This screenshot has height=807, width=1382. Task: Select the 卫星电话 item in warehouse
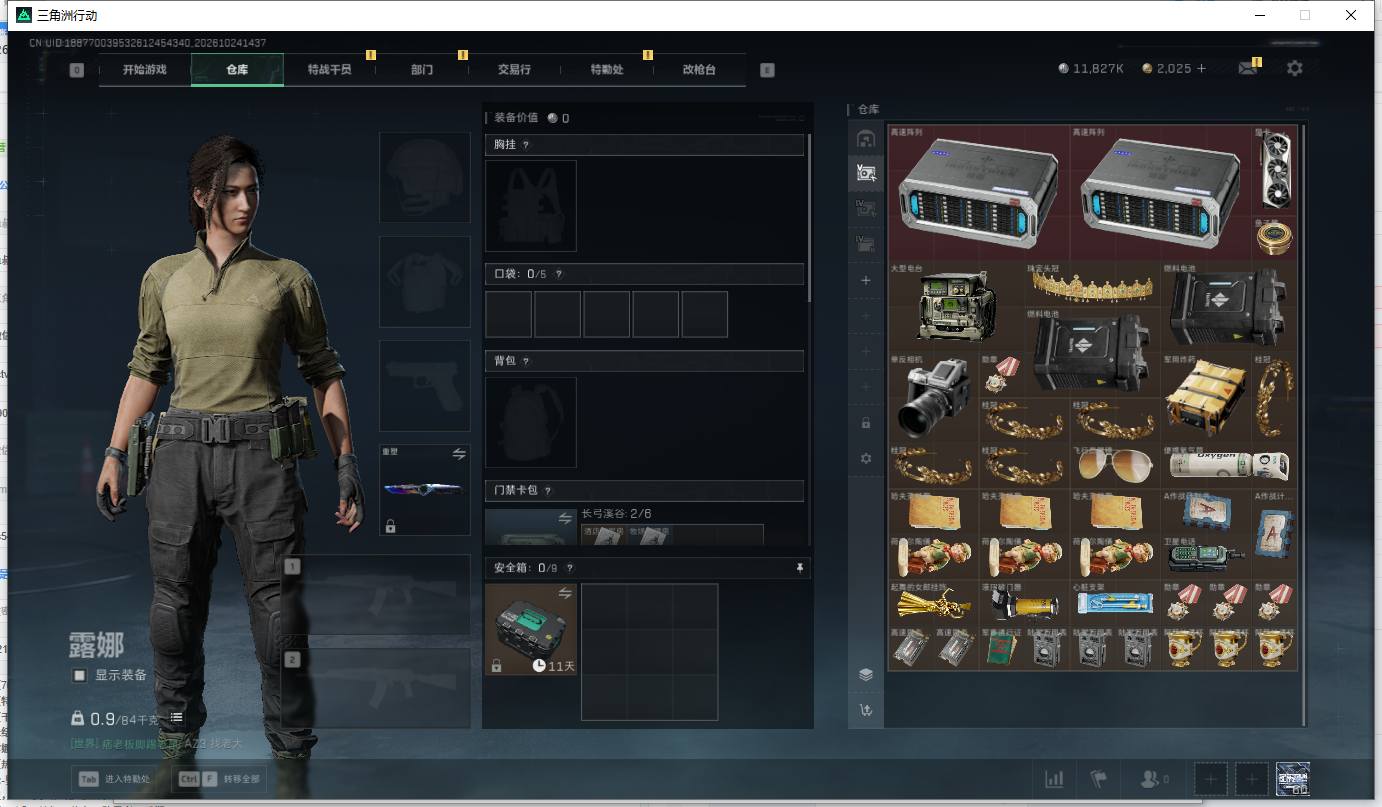pyautogui.click(x=1206, y=555)
